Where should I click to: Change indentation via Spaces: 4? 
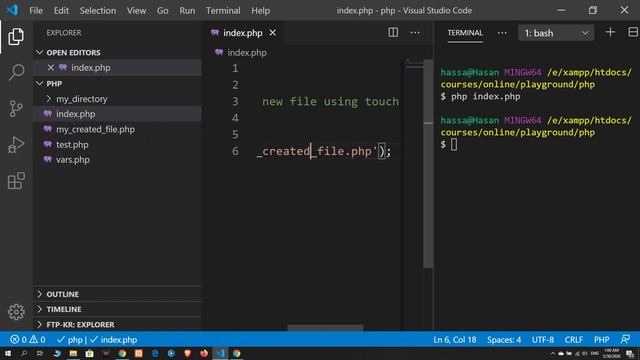[x=504, y=340]
